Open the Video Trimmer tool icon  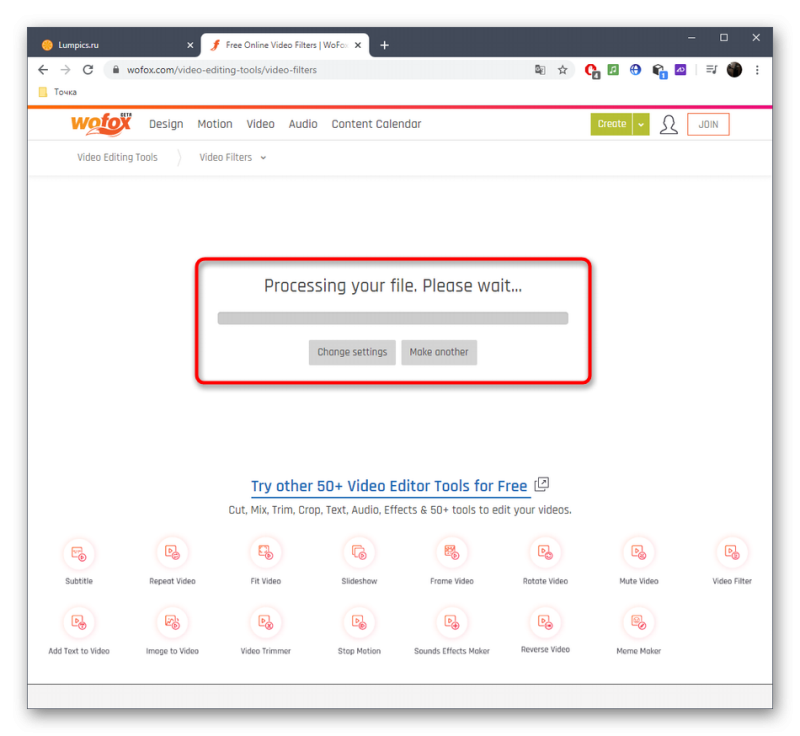265,622
